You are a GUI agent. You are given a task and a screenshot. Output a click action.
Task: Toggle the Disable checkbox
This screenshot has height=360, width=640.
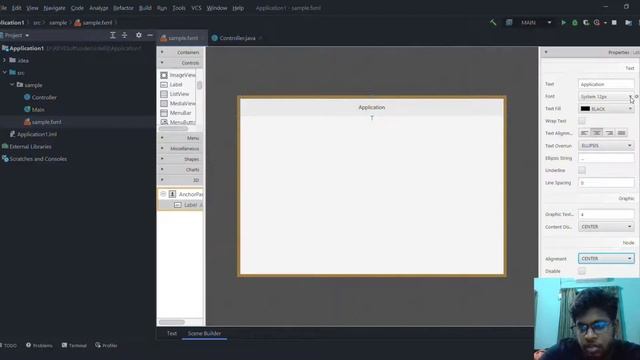tap(582, 271)
